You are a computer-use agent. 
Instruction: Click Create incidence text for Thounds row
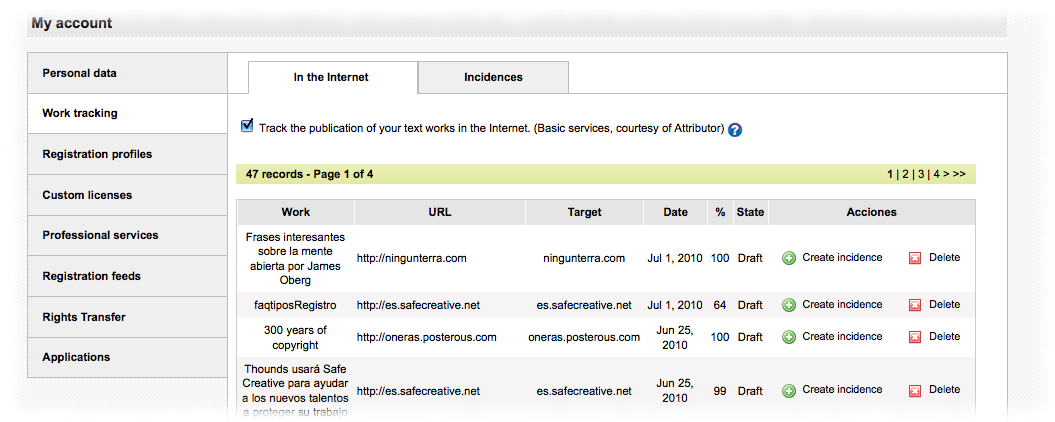point(842,389)
